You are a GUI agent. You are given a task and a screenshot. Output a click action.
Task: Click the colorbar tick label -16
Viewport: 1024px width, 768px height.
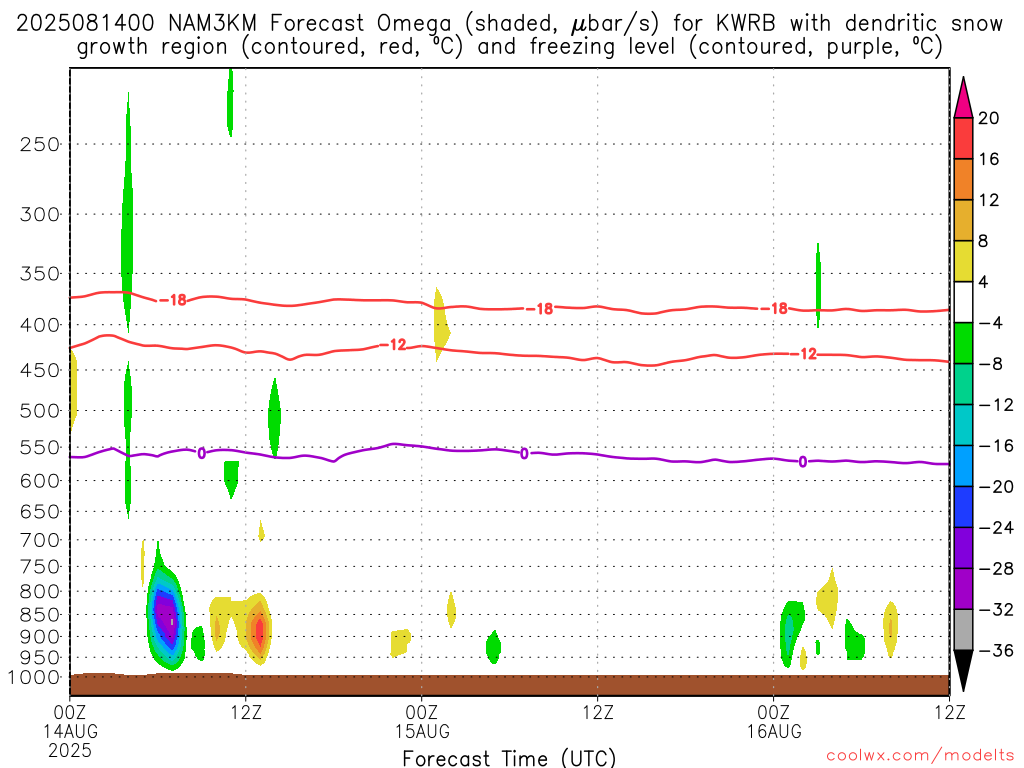click(996, 445)
